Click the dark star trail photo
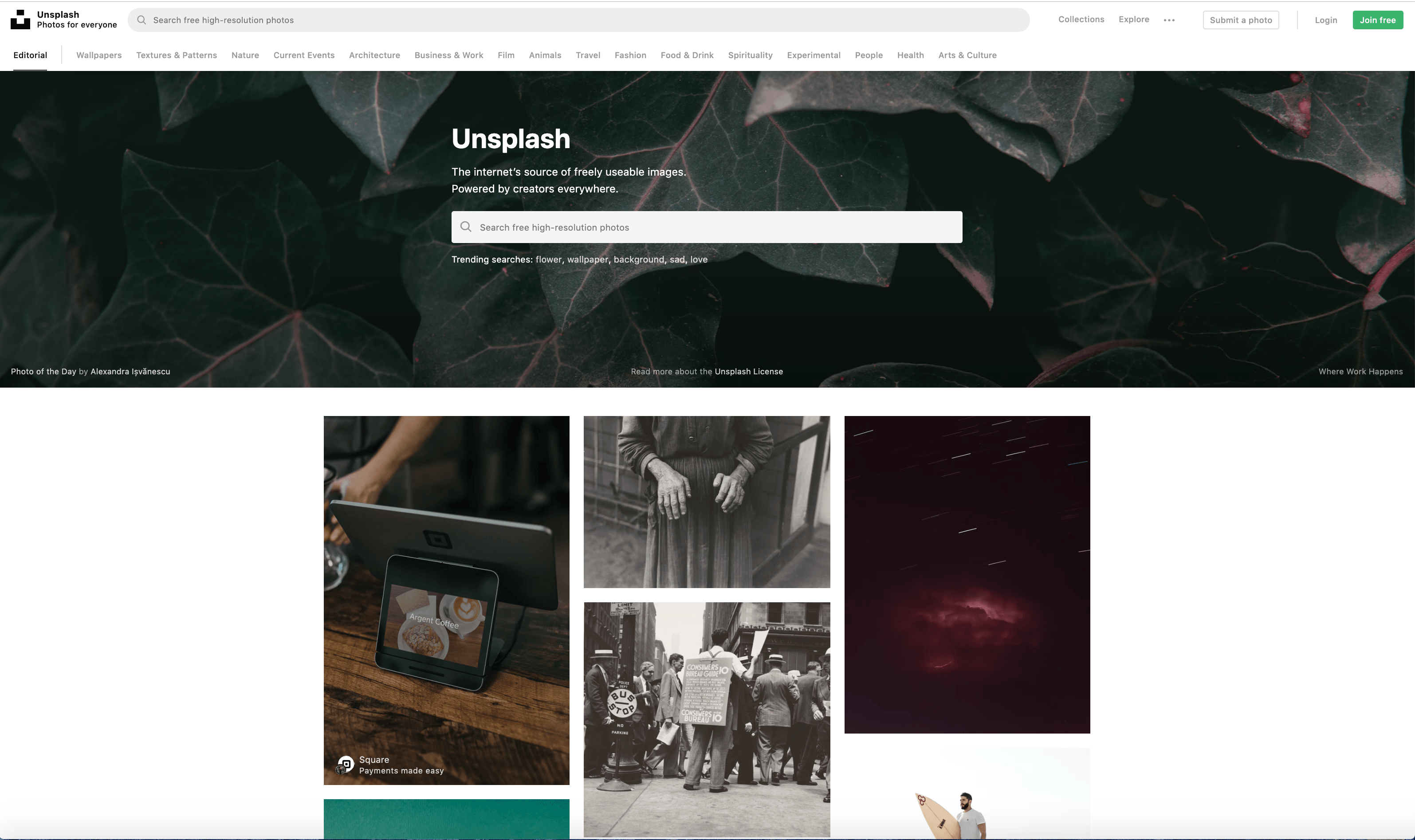The image size is (1415, 840). pyautogui.click(x=967, y=574)
